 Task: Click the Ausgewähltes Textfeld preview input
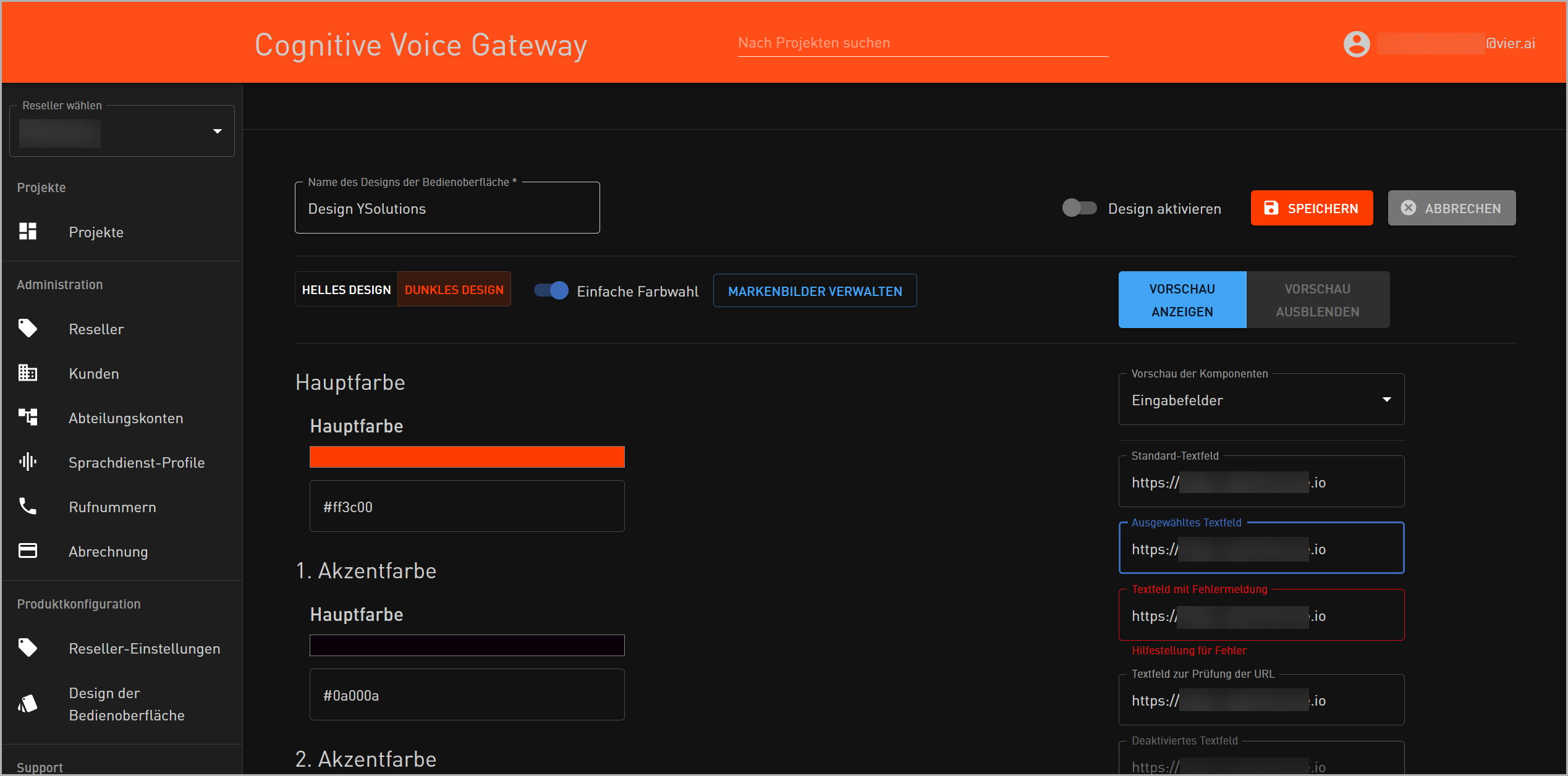pos(1261,549)
